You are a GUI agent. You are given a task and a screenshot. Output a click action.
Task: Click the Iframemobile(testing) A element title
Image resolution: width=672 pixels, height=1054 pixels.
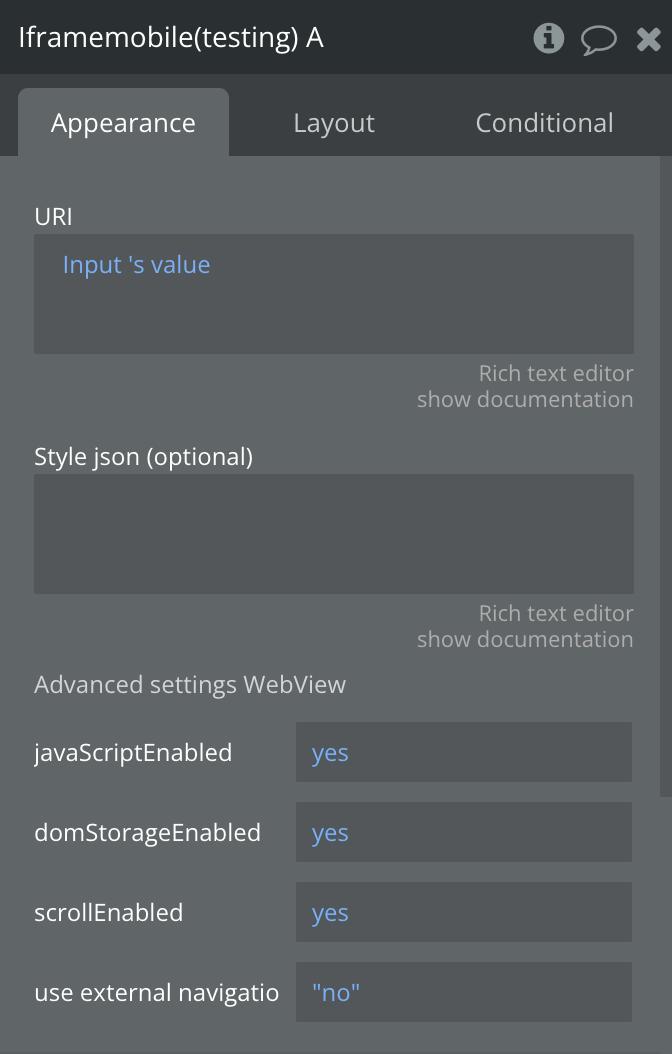pyautogui.click(x=171, y=38)
